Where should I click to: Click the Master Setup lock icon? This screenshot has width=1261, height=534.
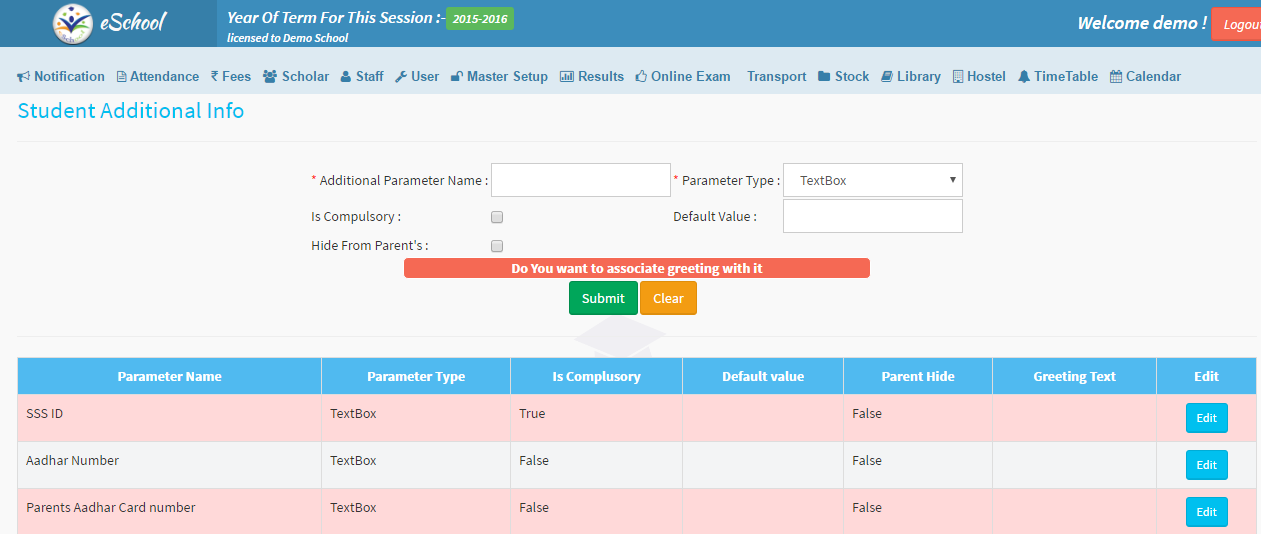456,77
